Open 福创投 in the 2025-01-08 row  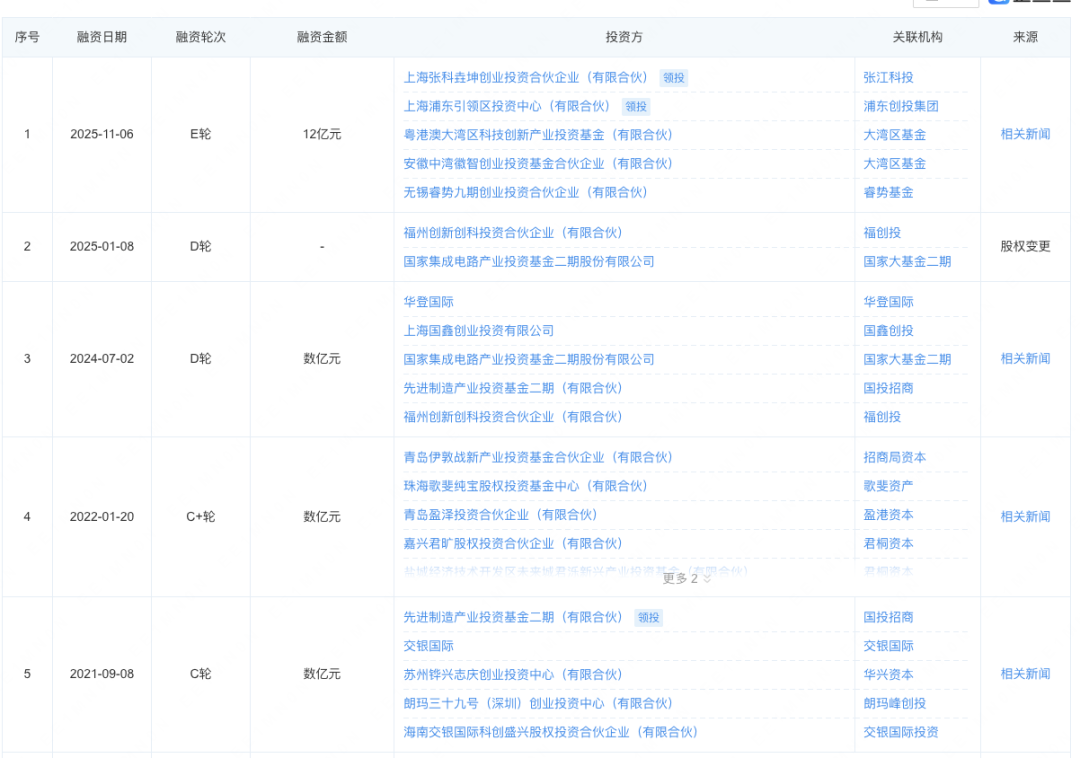(882, 233)
